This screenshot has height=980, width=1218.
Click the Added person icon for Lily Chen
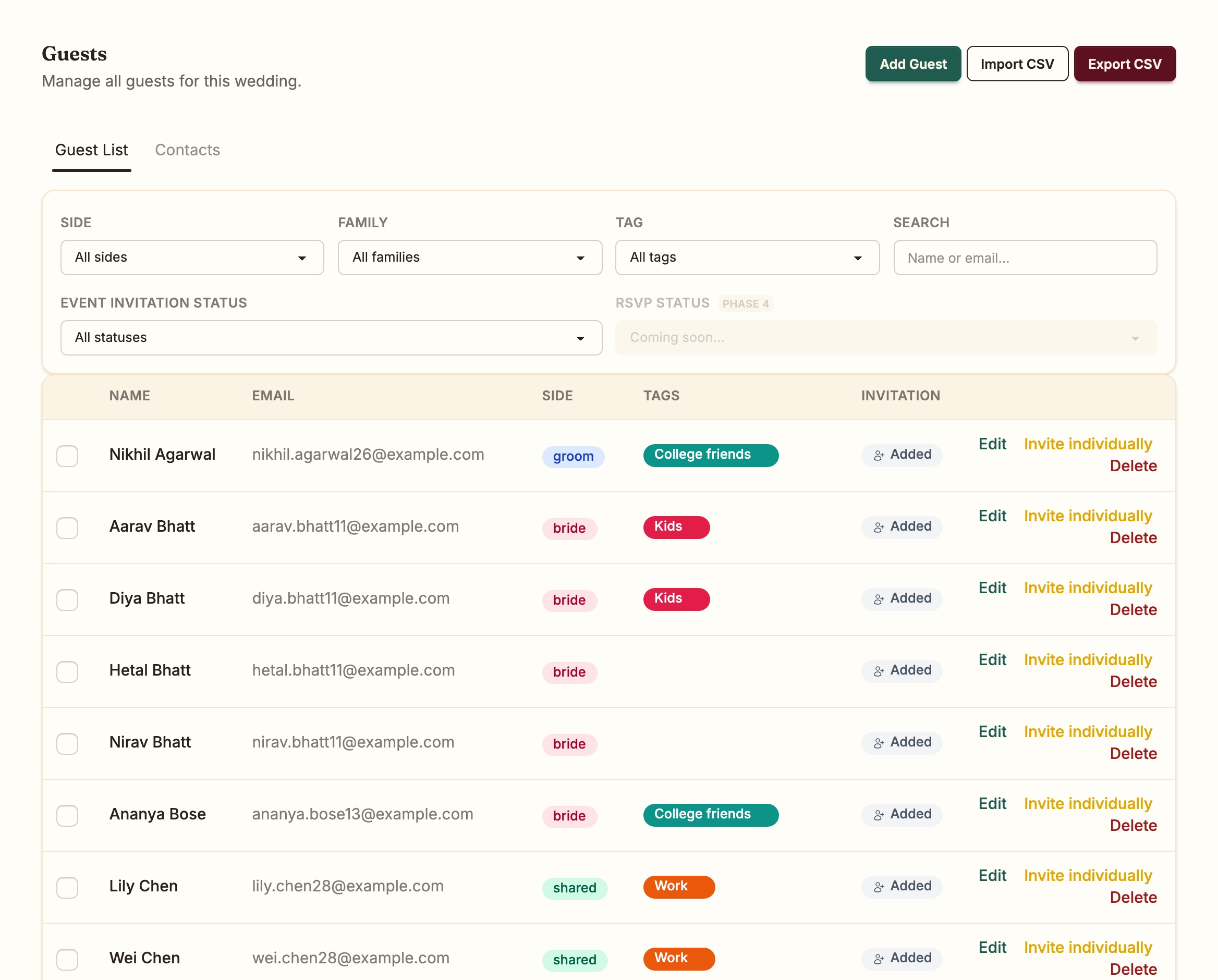point(879,887)
